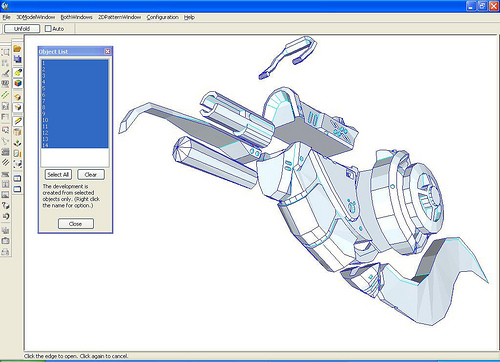Select object "7" in the Object List
Viewport: 500px width, 362px height.
point(75,101)
